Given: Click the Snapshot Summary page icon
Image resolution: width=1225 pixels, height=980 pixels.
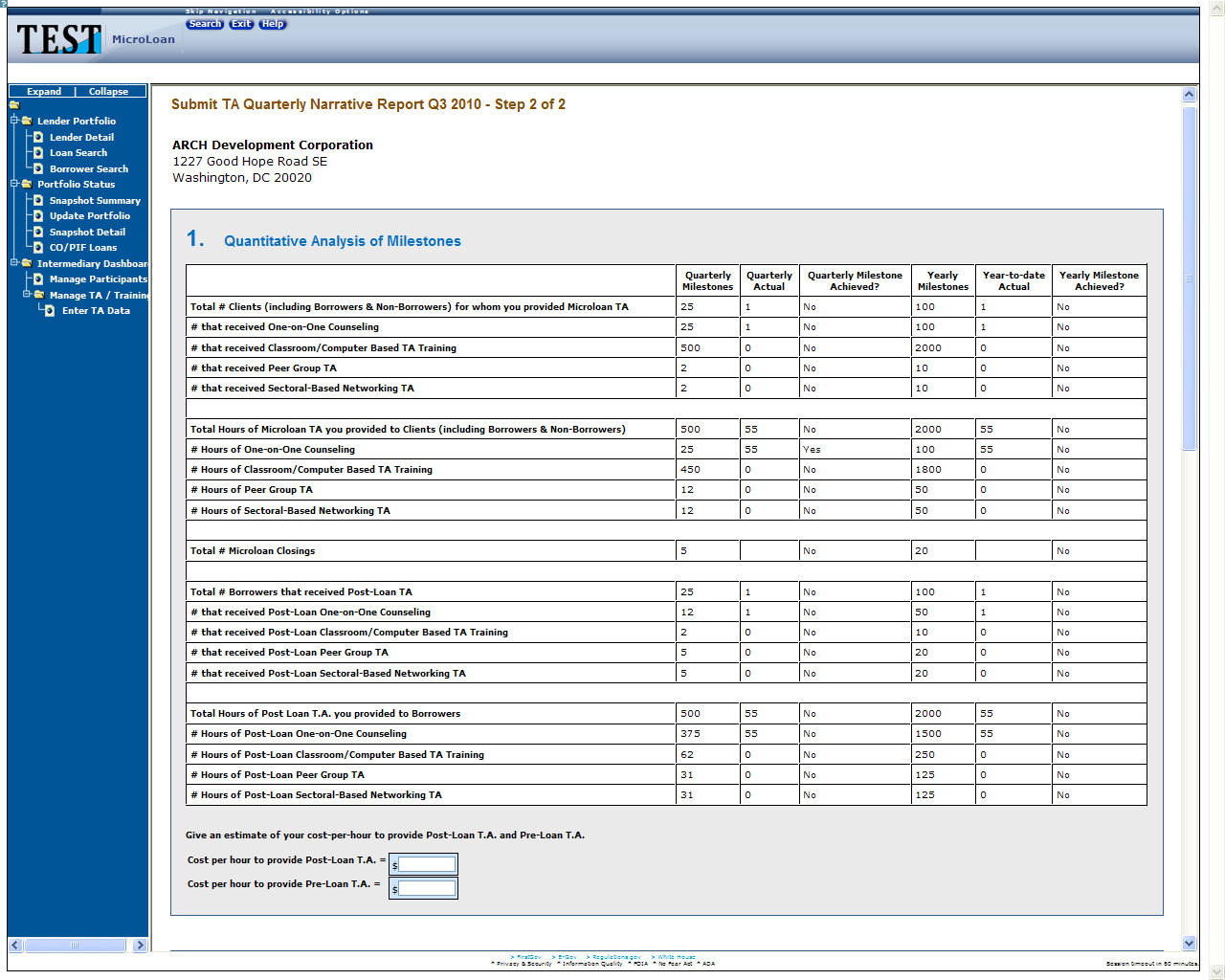Looking at the screenshot, I should tap(38, 200).
